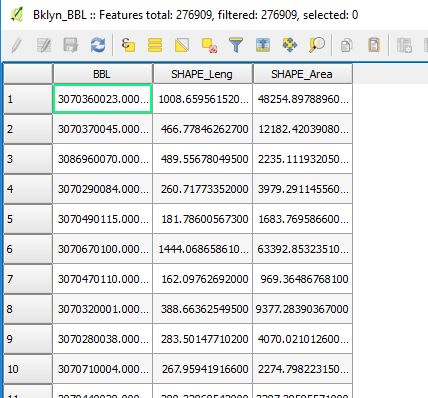Click BBL cell 3070670100.000…

click(103, 249)
